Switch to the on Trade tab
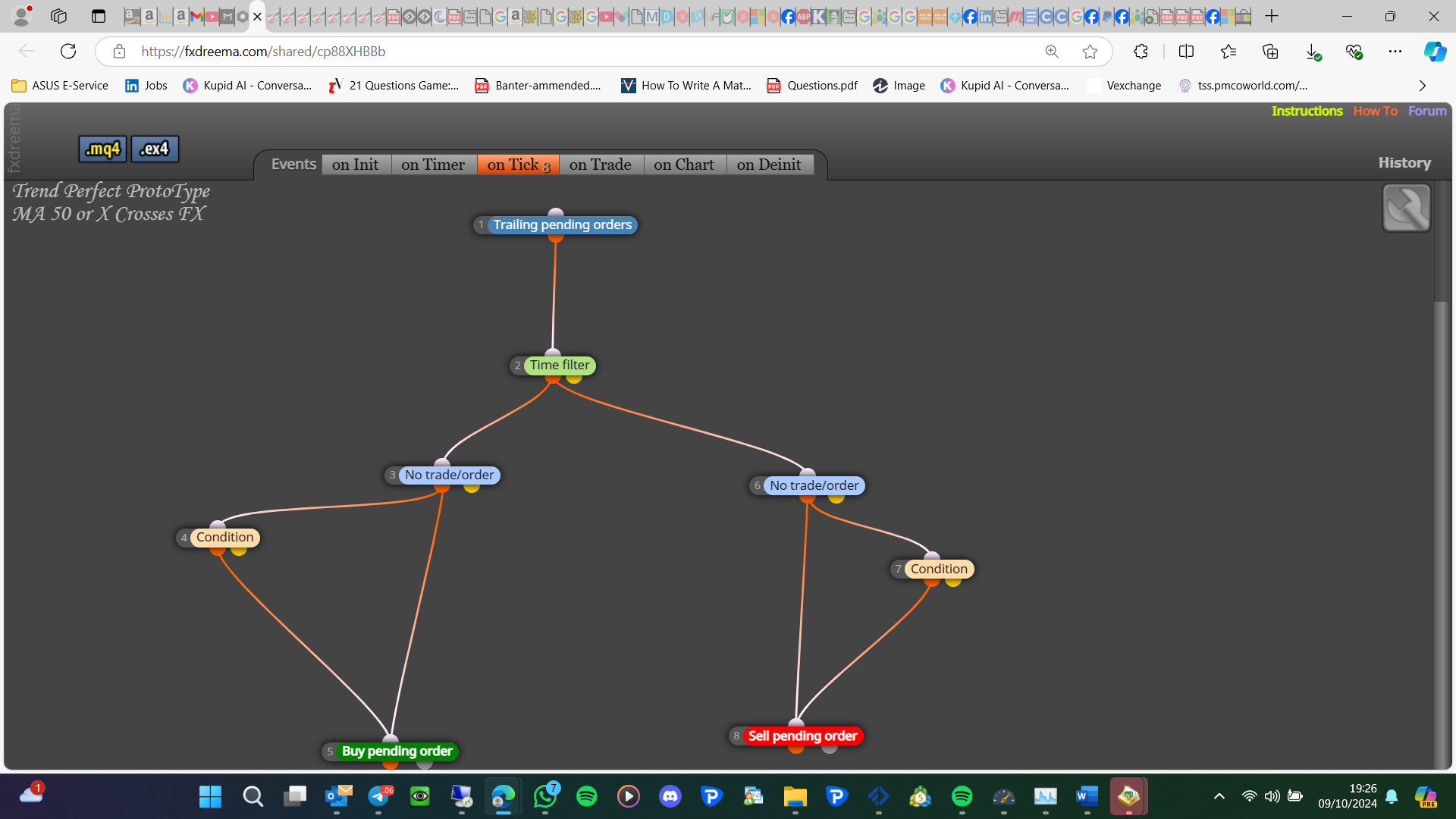 click(x=601, y=165)
